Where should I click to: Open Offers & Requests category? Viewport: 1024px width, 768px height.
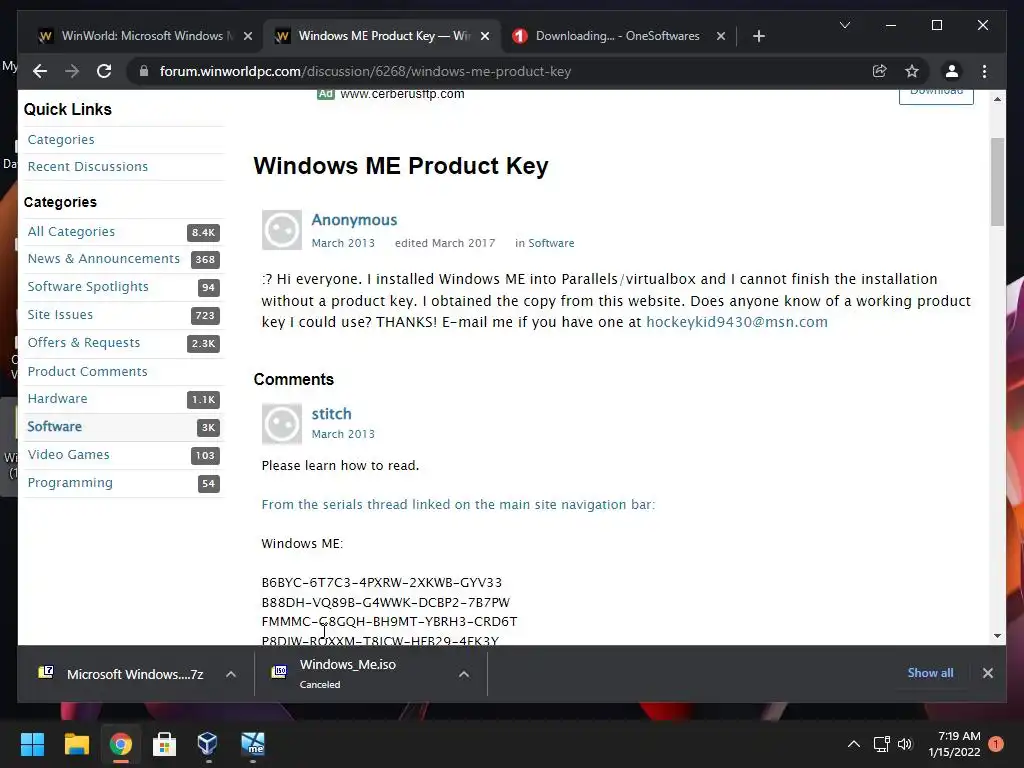tap(84, 343)
